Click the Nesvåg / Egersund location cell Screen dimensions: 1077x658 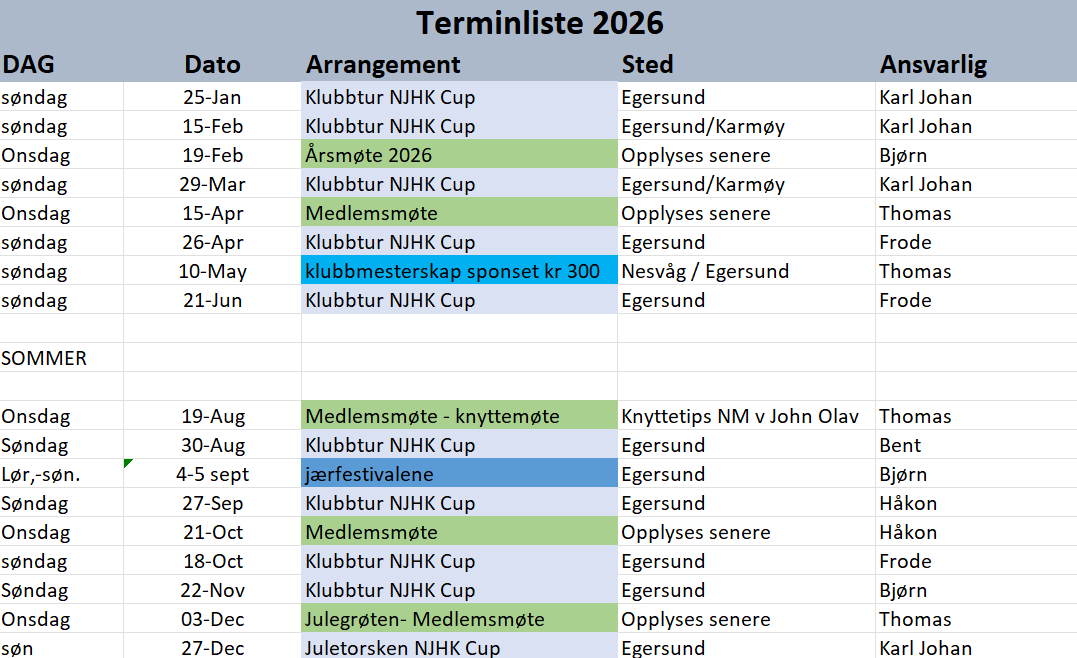[x=705, y=271]
